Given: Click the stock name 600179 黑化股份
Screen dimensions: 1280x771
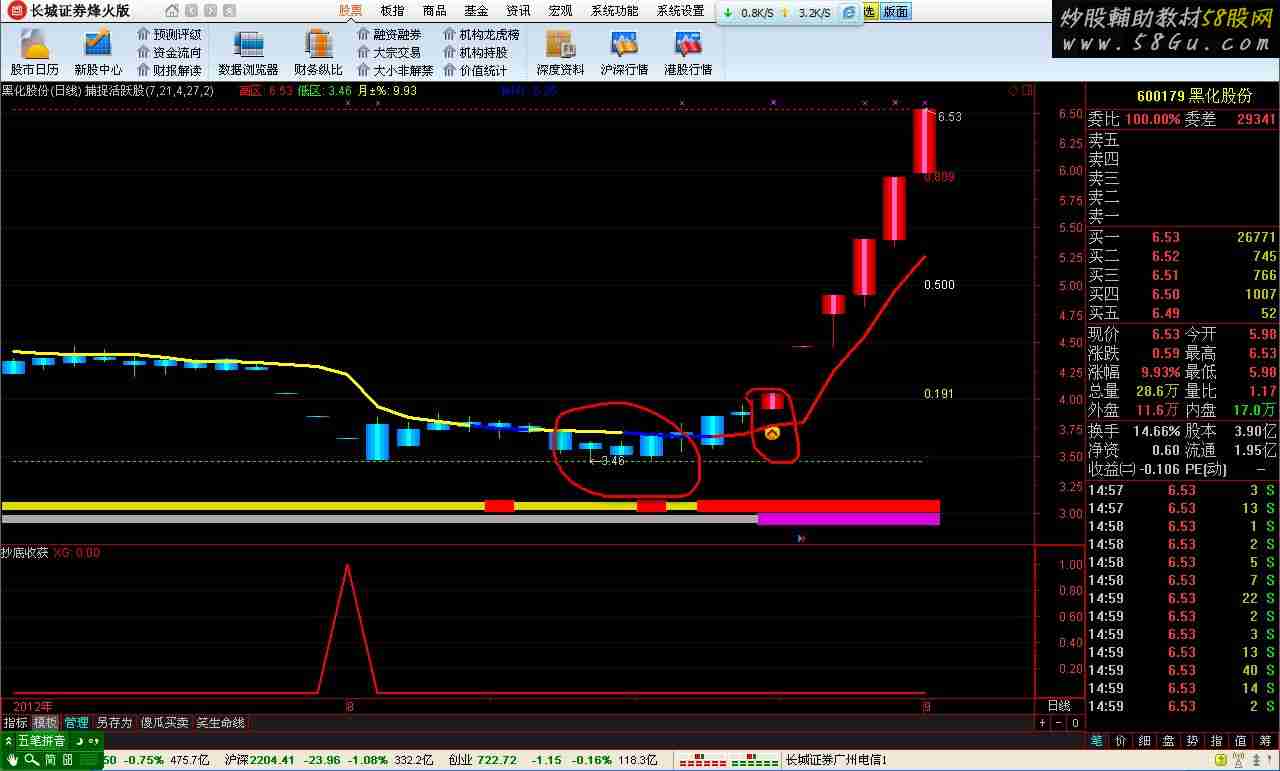Looking at the screenshot, I should (x=1194, y=97).
